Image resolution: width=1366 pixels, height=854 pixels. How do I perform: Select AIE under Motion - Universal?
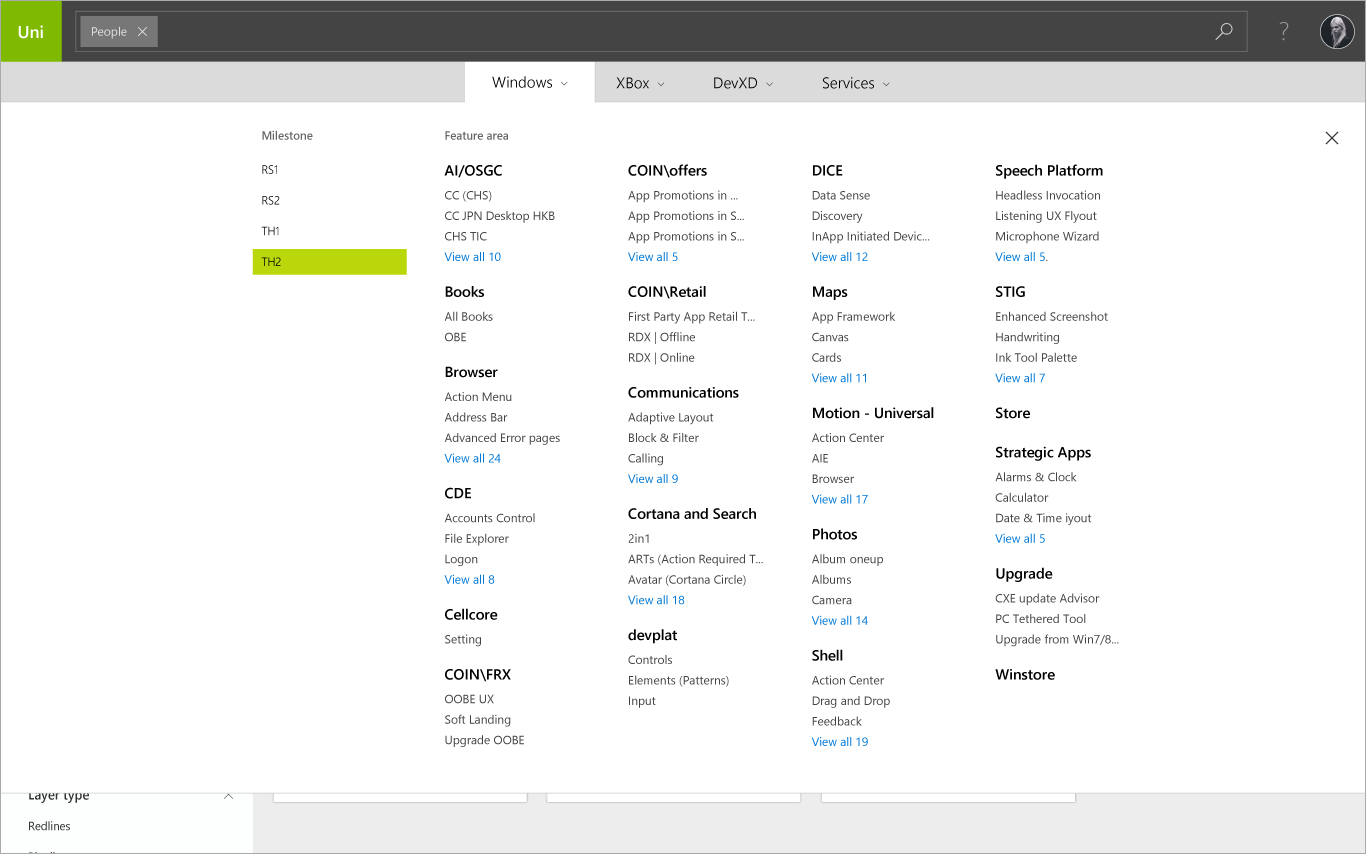pos(820,459)
